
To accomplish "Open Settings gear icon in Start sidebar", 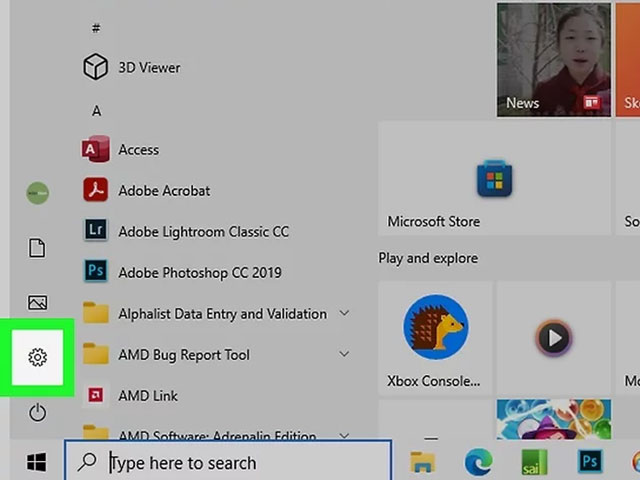I will coord(37,357).
